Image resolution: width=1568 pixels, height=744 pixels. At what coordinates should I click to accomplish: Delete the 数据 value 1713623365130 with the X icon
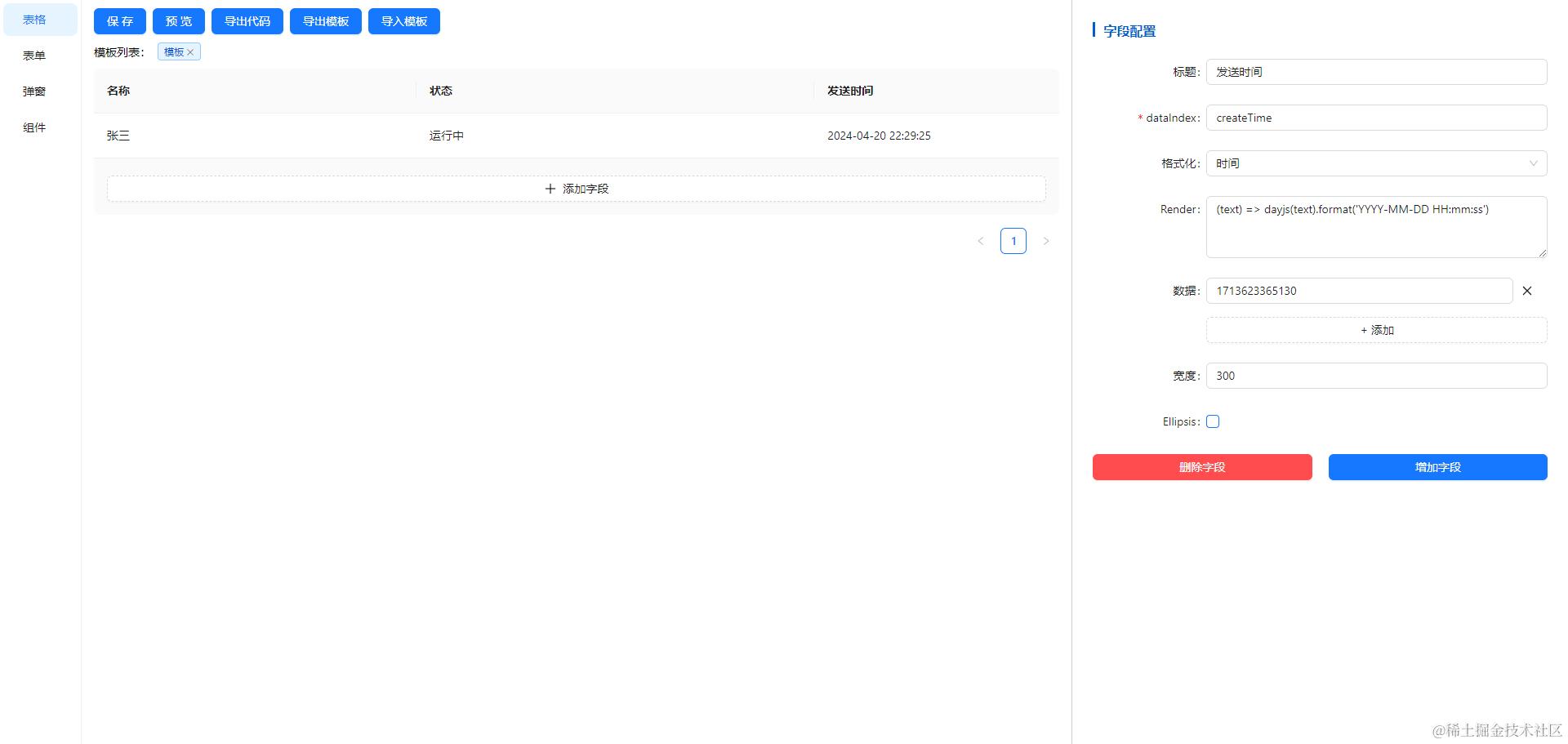[1527, 291]
